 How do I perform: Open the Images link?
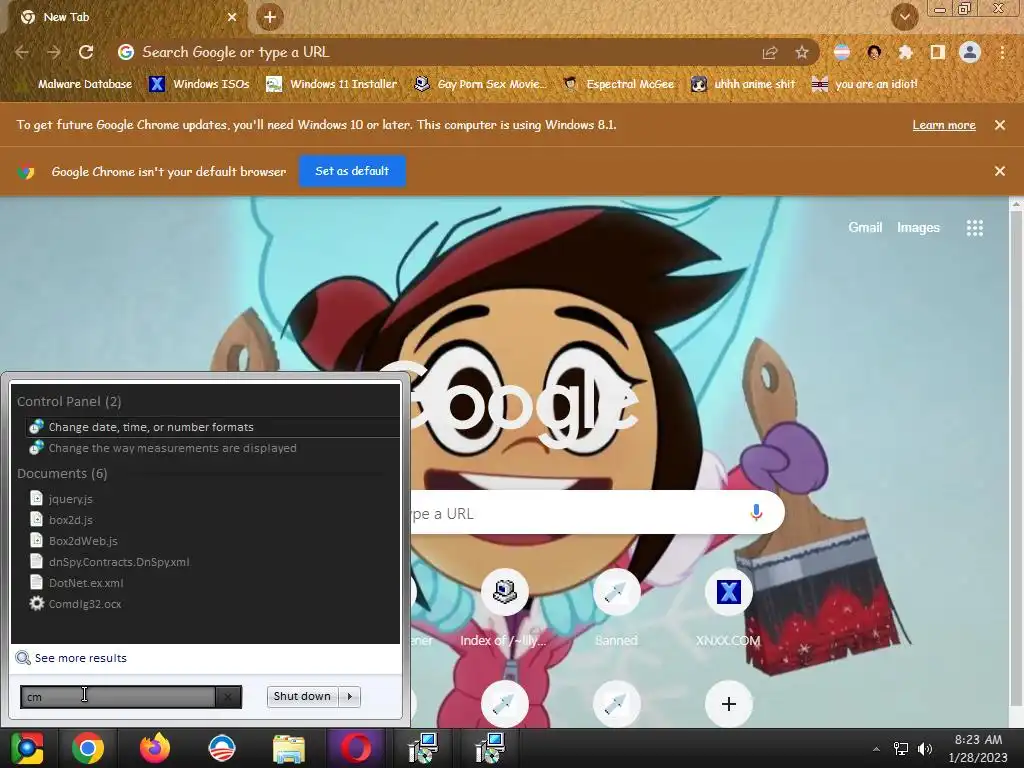(x=918, y=227)
